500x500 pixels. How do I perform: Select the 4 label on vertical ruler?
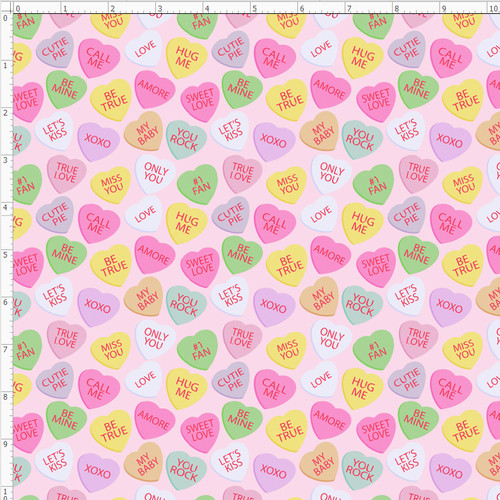coord(5,208)
